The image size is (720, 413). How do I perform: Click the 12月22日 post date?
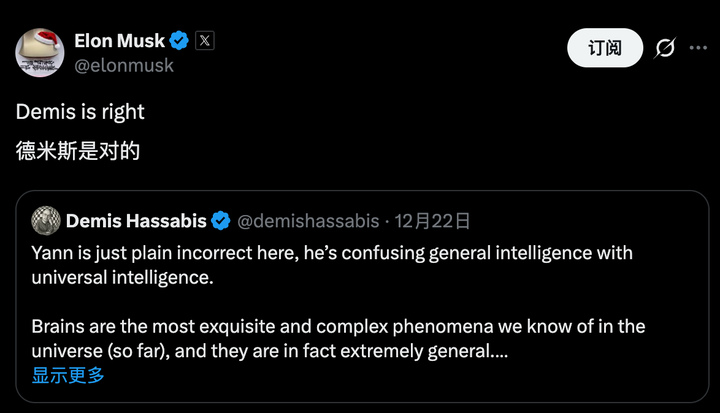pyautogui.click(x=434, y=220)
